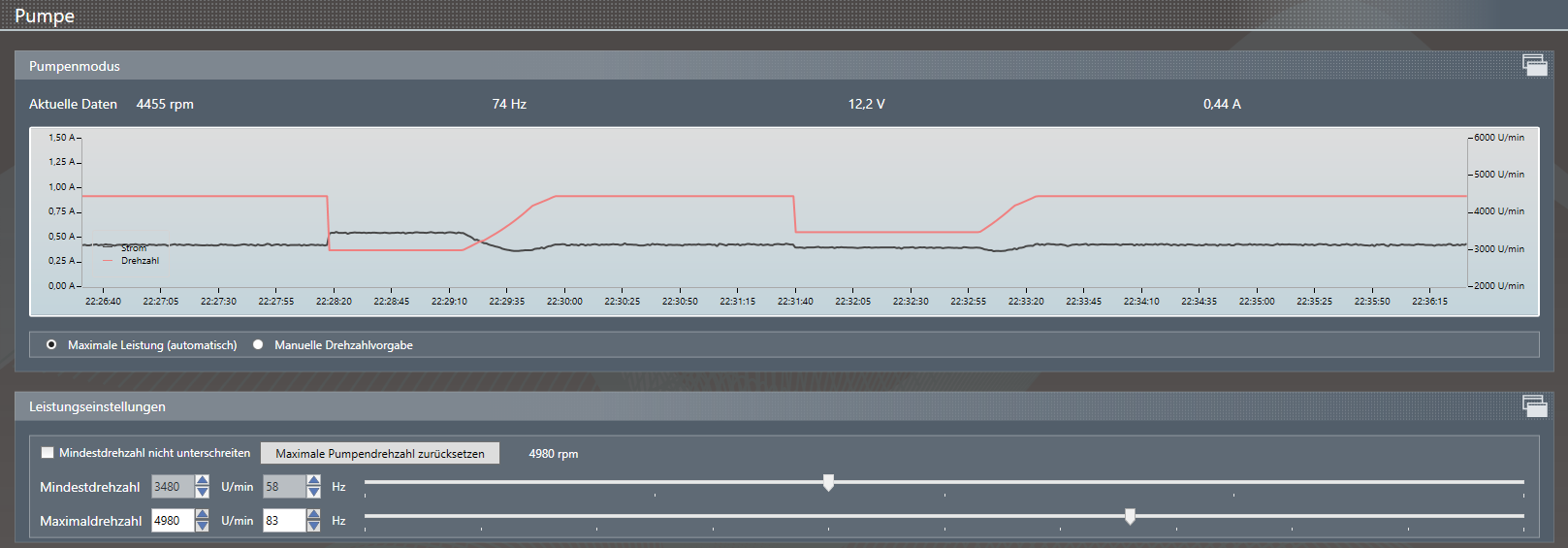This screenshot has width=1568, height=548.
Task: Focus the Maximaldrehzahl 83 Hz field
Action: coord(284,521)
